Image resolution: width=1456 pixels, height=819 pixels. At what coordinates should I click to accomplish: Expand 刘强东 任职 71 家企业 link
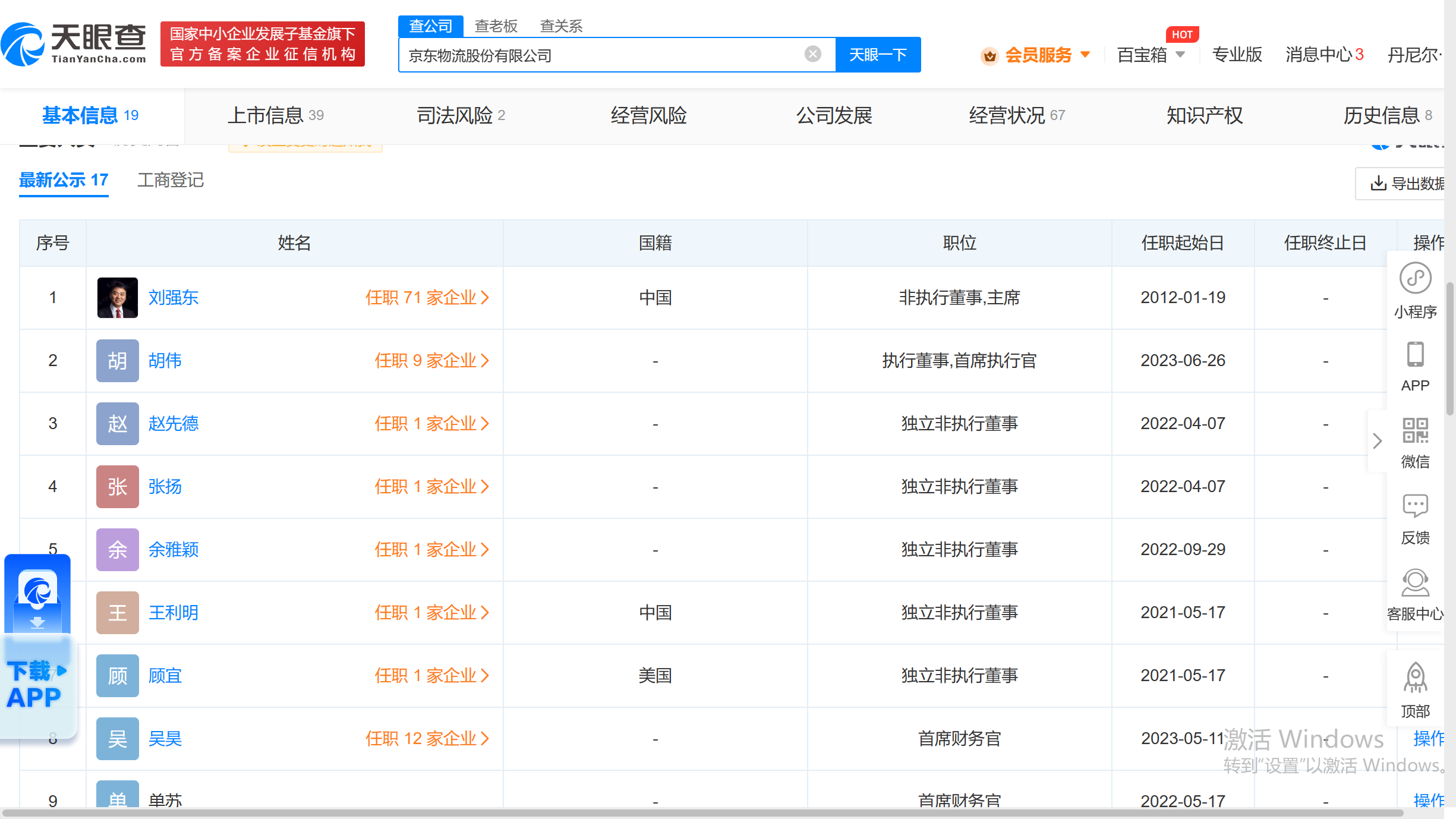(x=427, y=297)
